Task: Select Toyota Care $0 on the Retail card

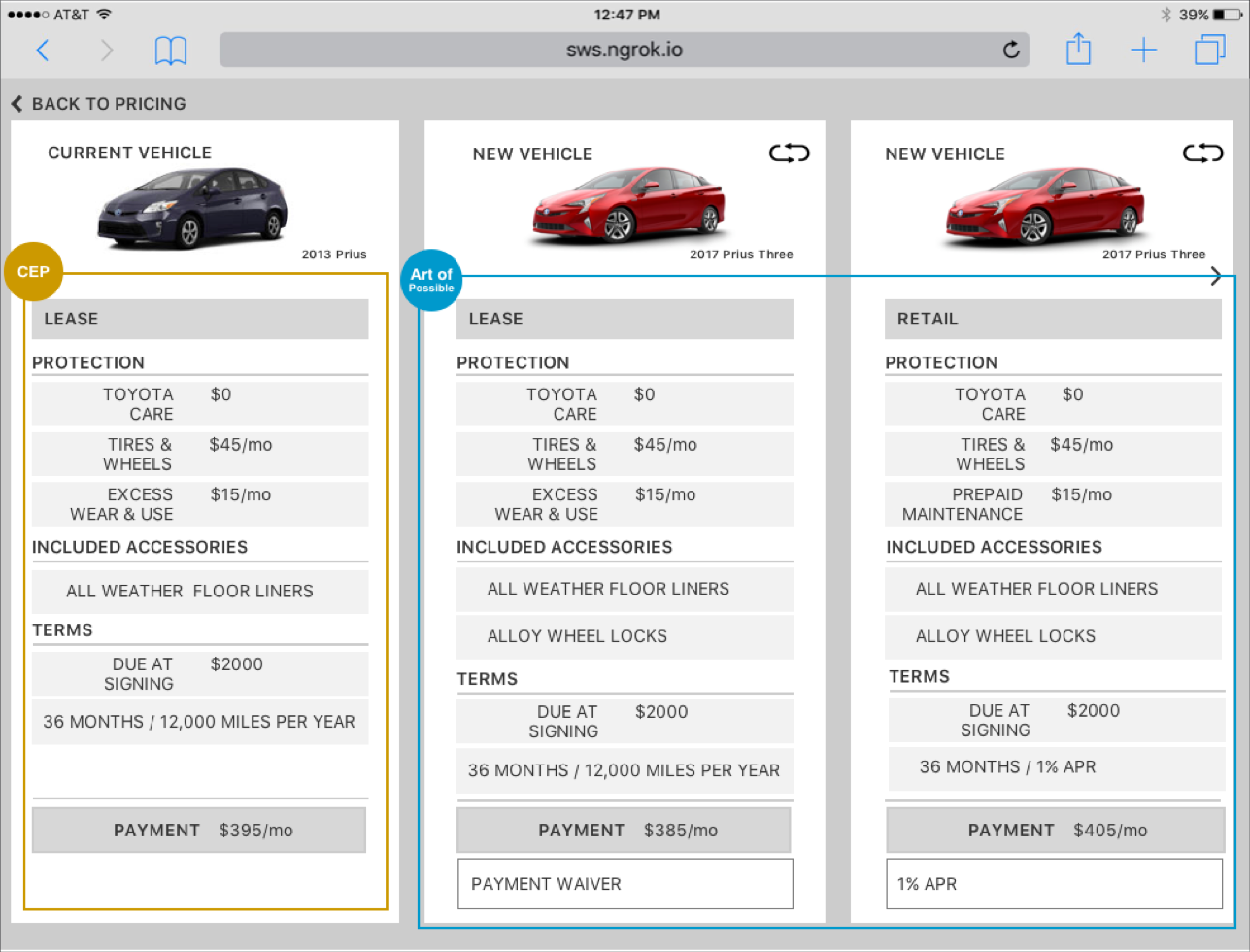Action: click(1053, 404)
